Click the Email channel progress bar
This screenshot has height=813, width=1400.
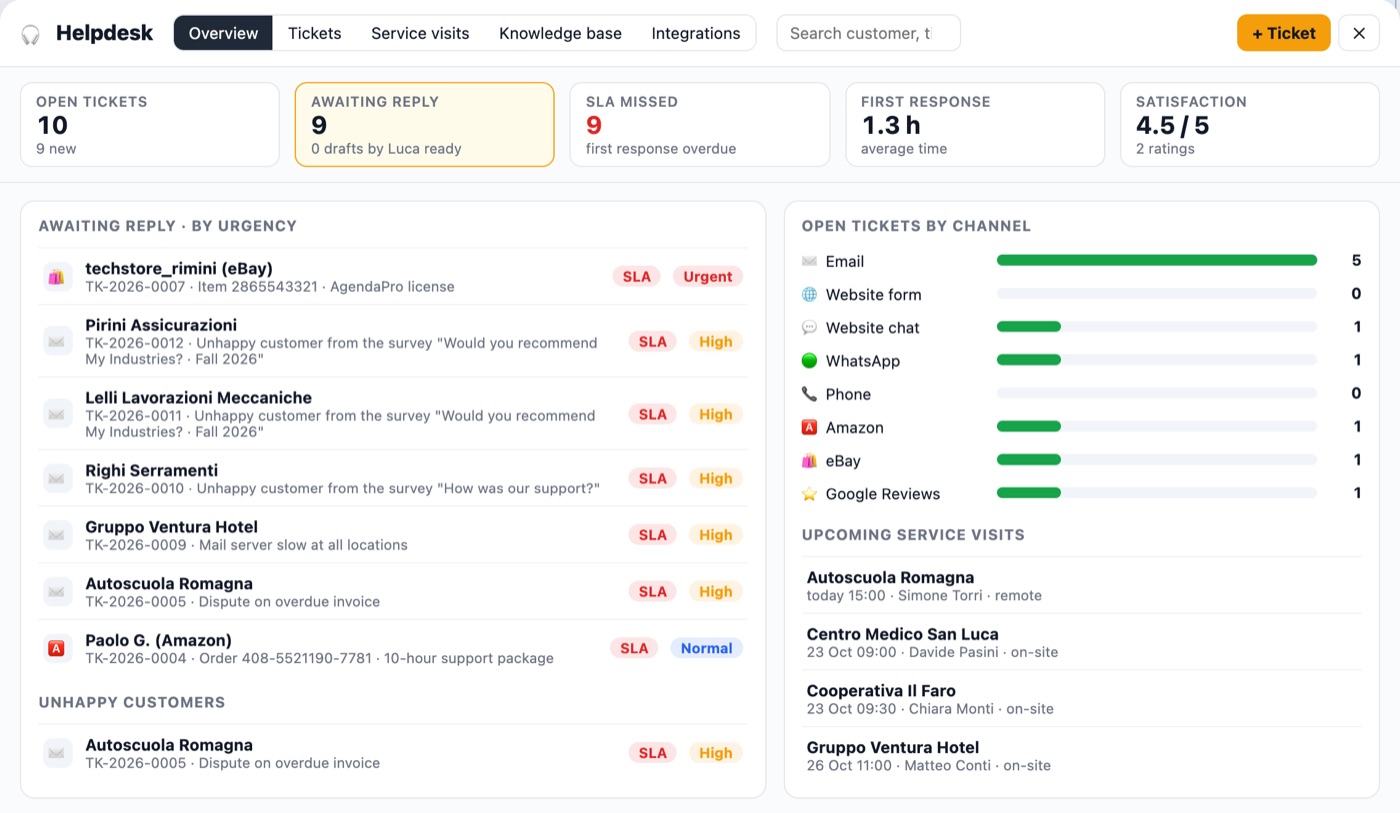[x=1157, y=261]
